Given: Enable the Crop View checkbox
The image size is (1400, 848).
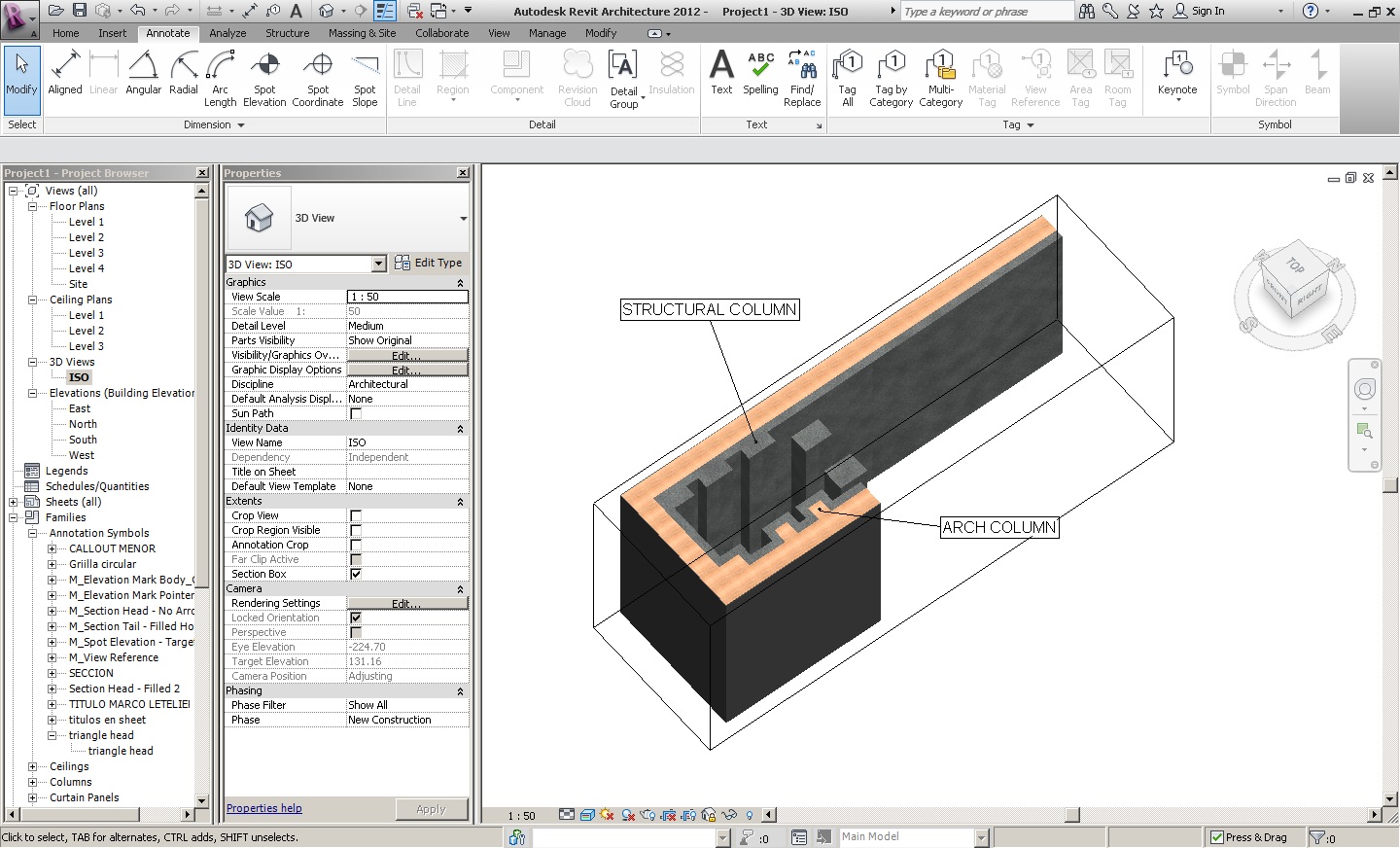Looking at the screenshot, I should tap(356, 515).
